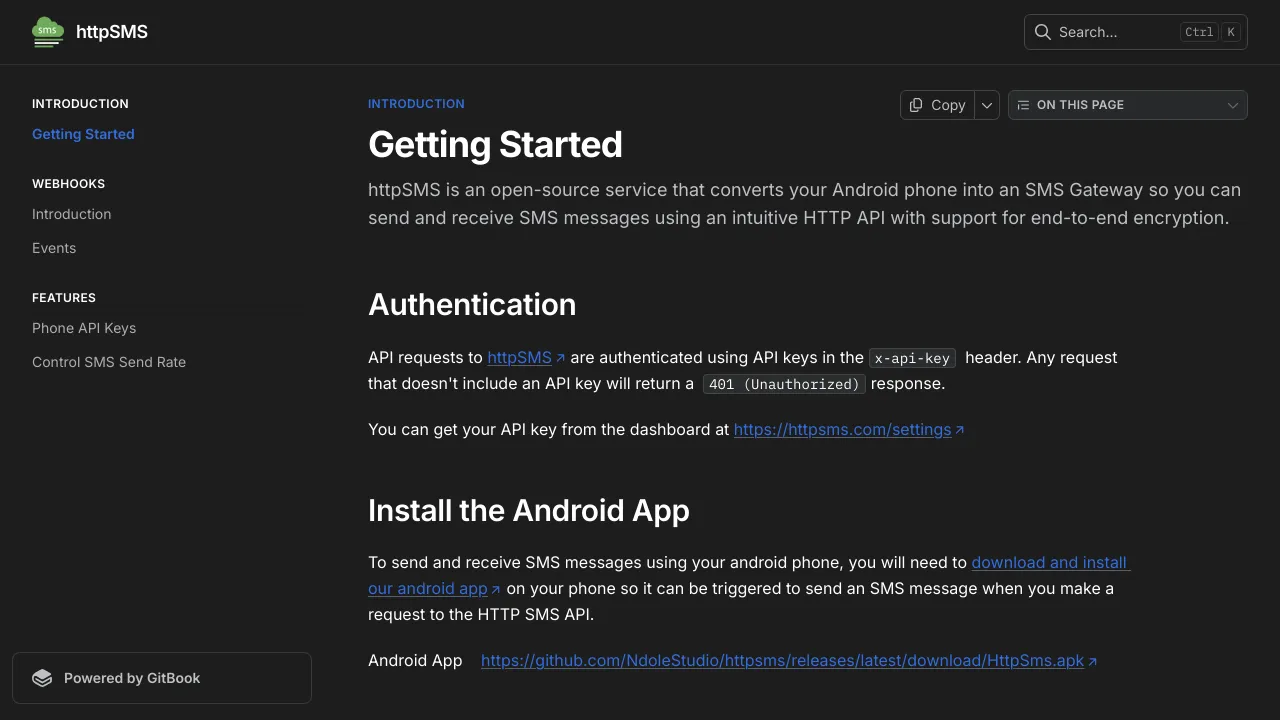Click the Authentication heading
This screenshot has width=1280, height=720.
[472, 304]
